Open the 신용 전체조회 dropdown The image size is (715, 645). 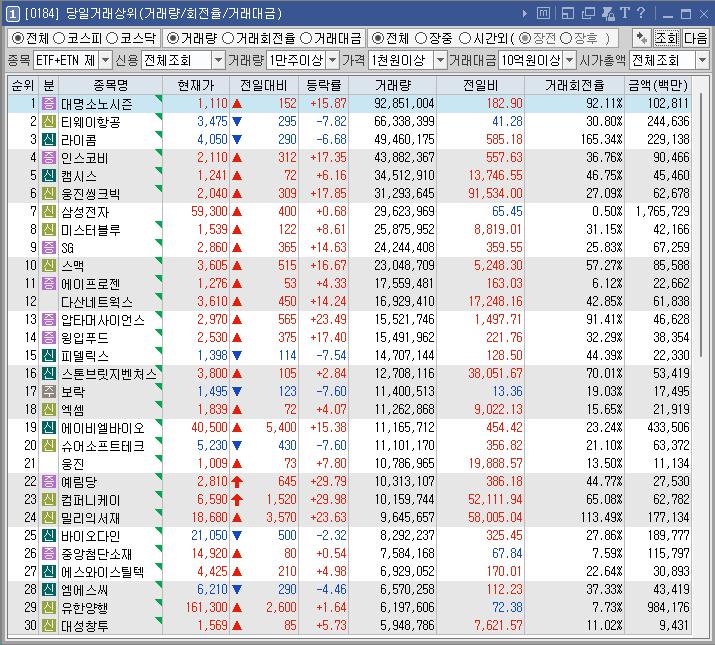tap(219, 60)
